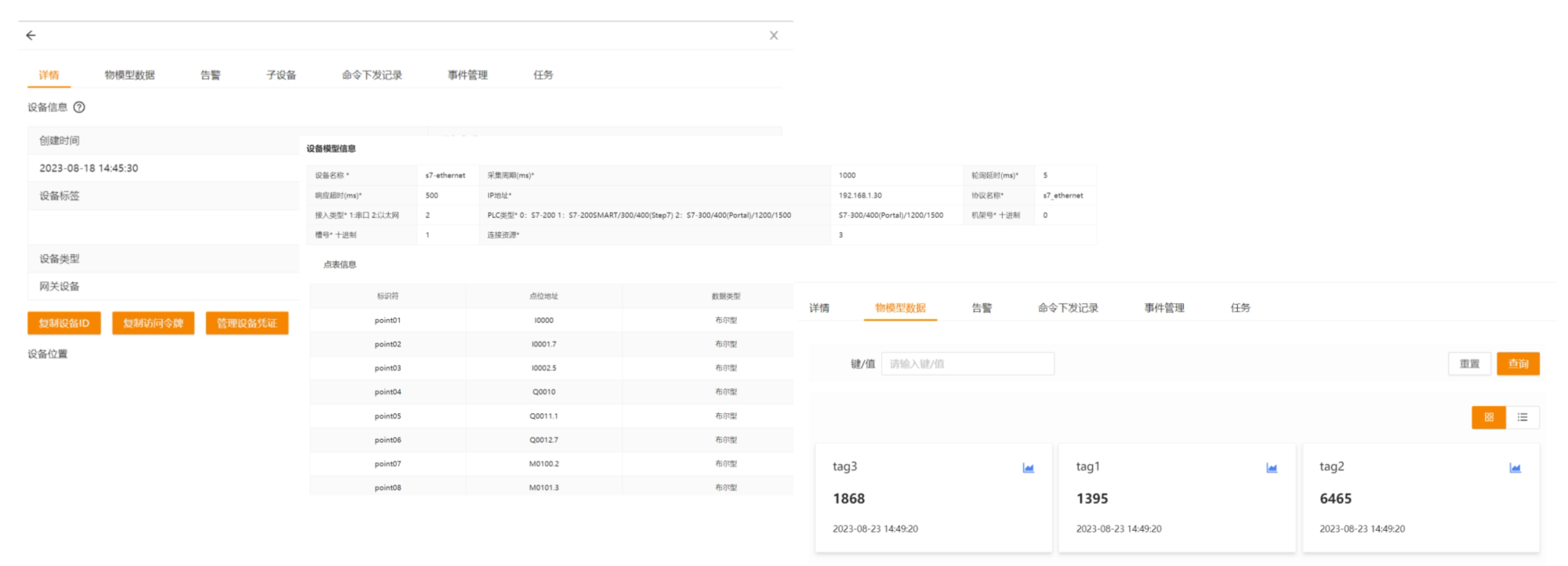Viewport: 1568px width, 566px height.
Task: Open 事件管理 tab in right panel
Action: 1164,308
